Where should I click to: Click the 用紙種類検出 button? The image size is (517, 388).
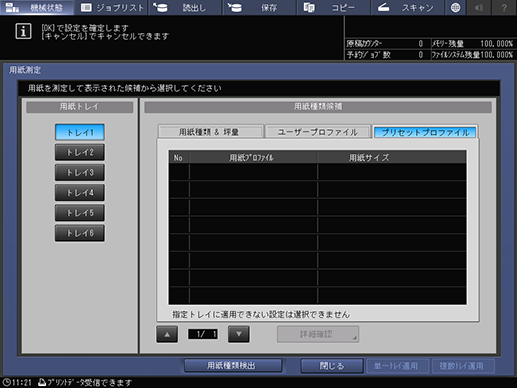(233, 366)
